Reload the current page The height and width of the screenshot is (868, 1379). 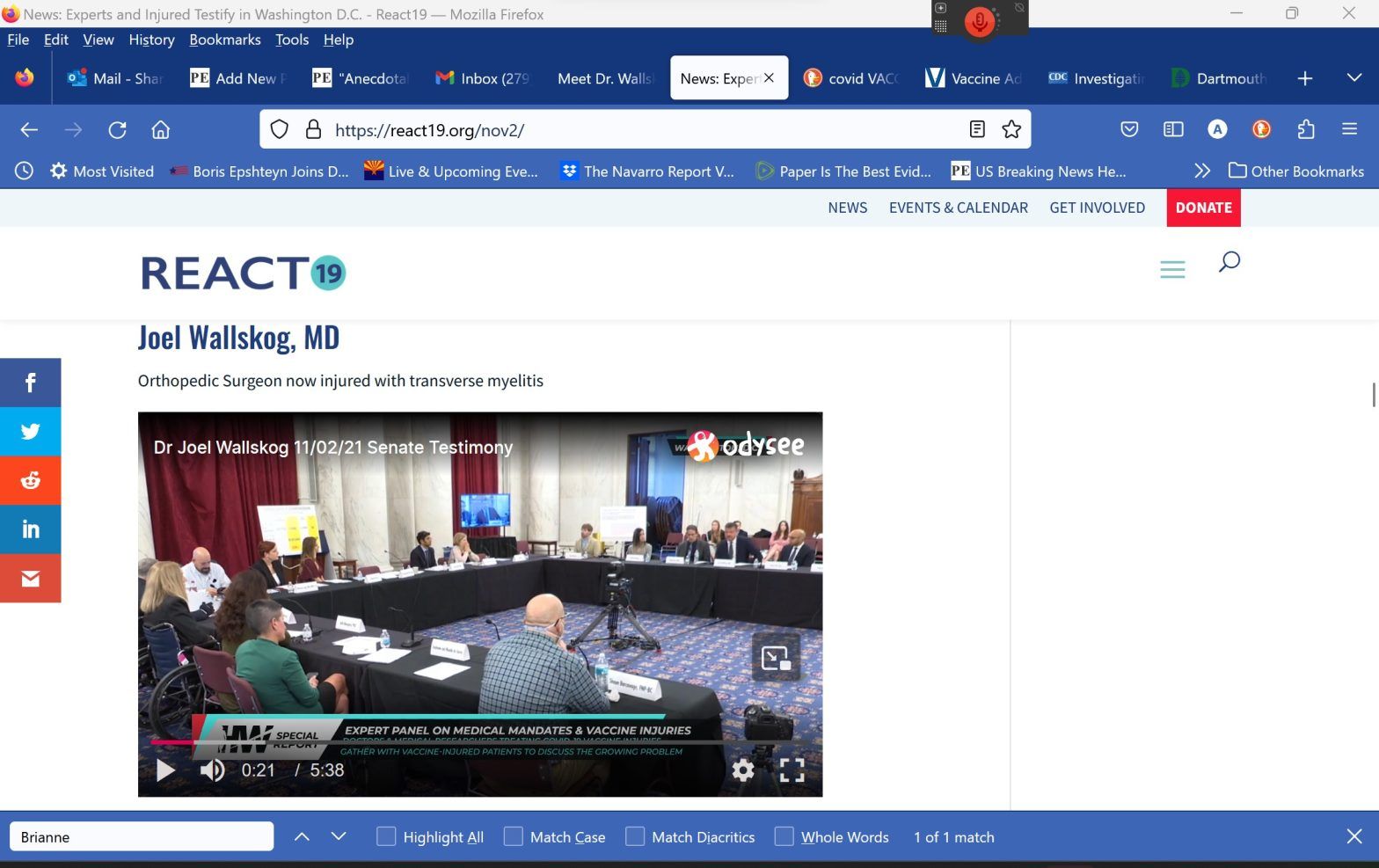117,130
